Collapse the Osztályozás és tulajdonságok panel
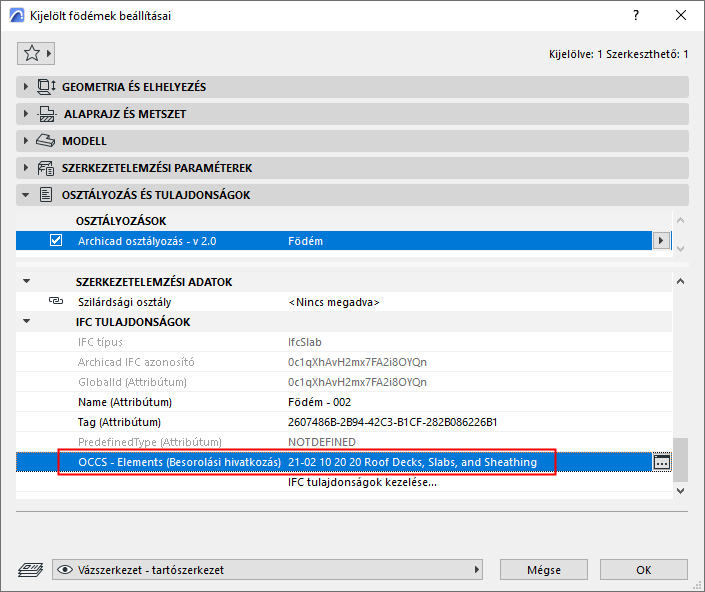 pos(26,195)
